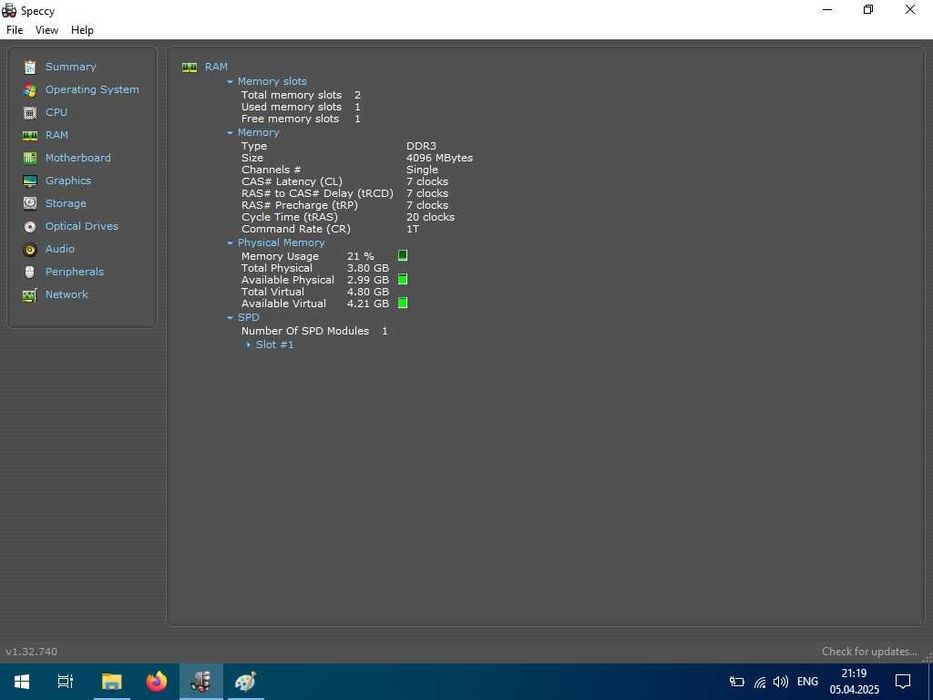Viewport: 933px width, 700px height.
Task: Open the notification center icon
Action: (x=903, y=682)
